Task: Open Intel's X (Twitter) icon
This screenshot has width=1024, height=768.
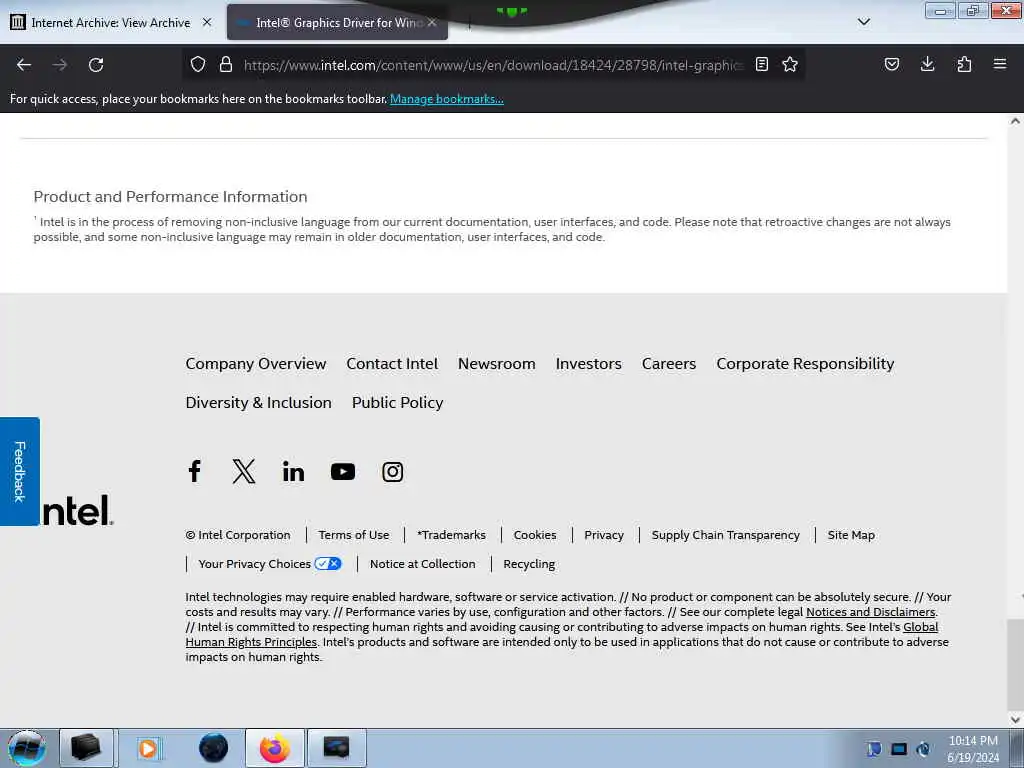Action: pos(244,471)
